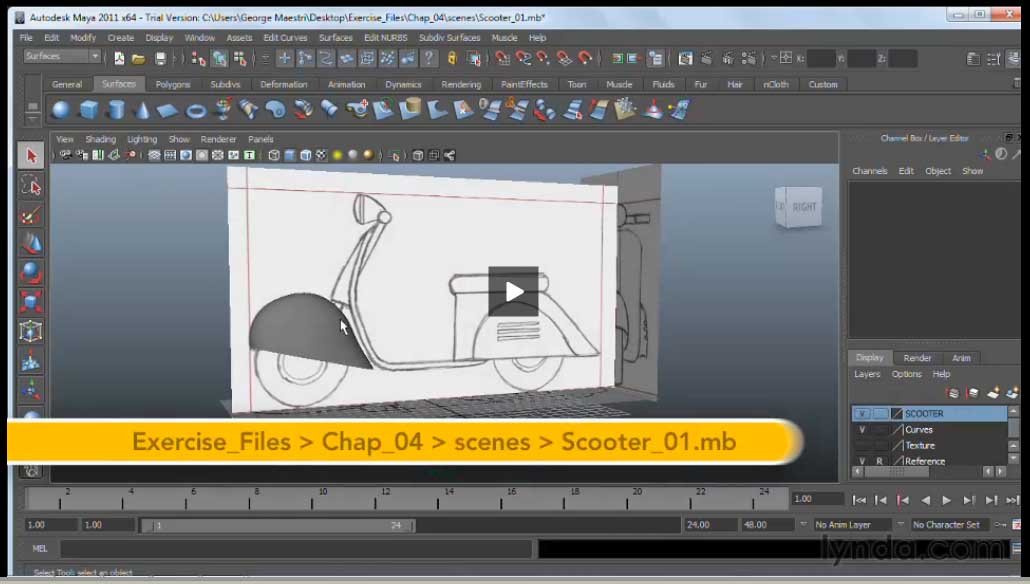Open the layer editor Options menu

(907, 374)
